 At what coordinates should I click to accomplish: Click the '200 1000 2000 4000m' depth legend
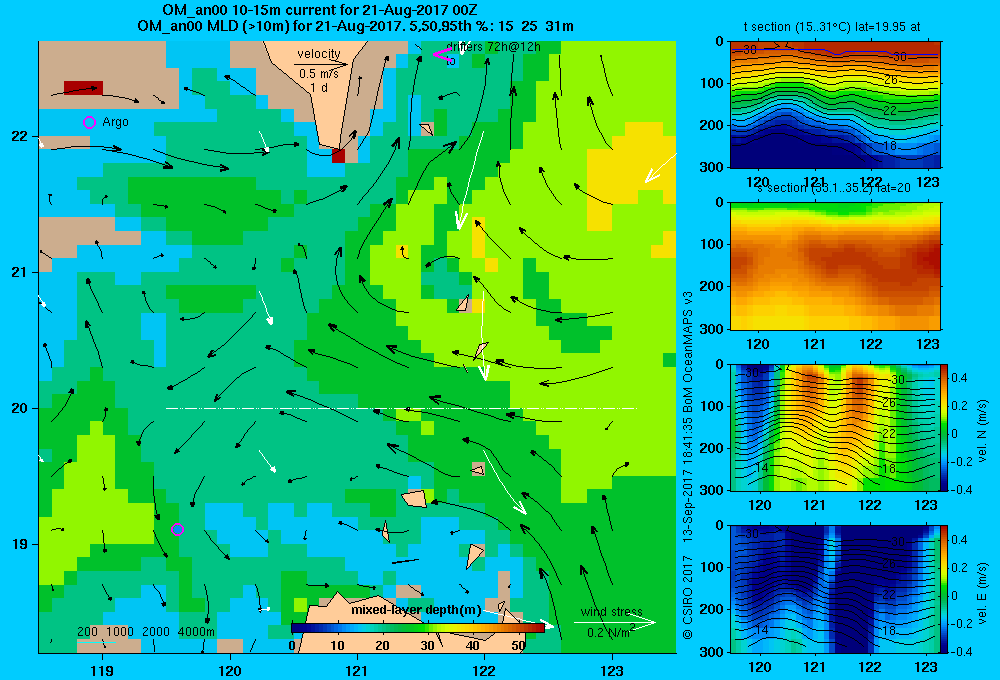coord(146,632)
